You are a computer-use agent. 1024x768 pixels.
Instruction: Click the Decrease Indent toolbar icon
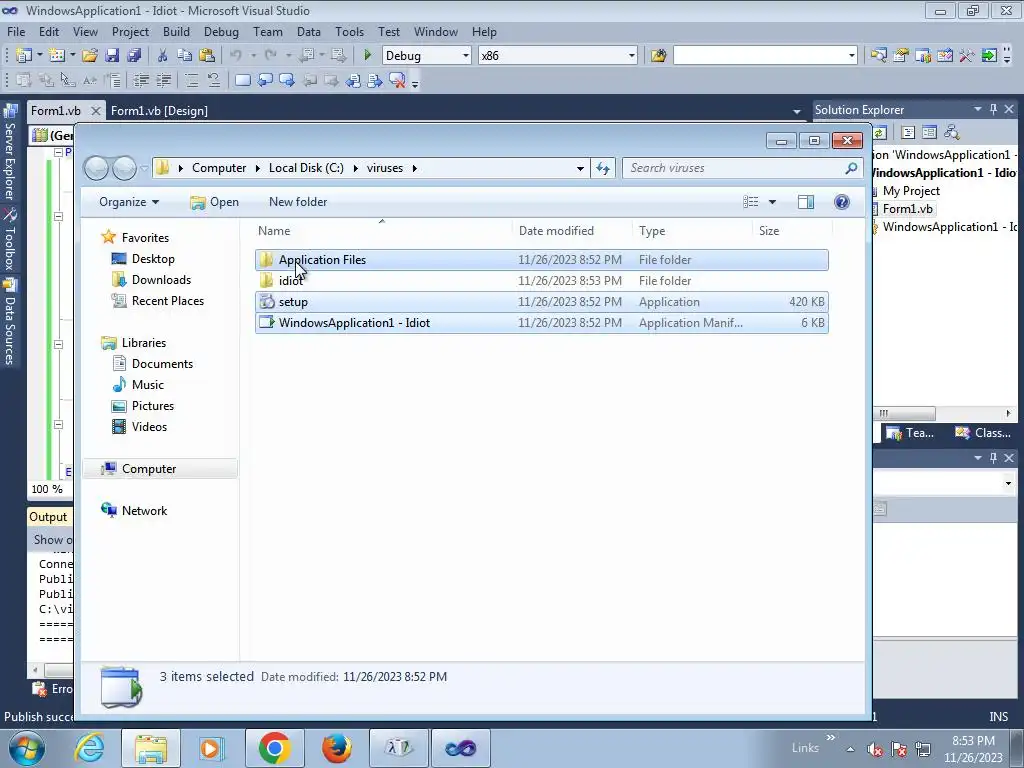pos(141,80)
